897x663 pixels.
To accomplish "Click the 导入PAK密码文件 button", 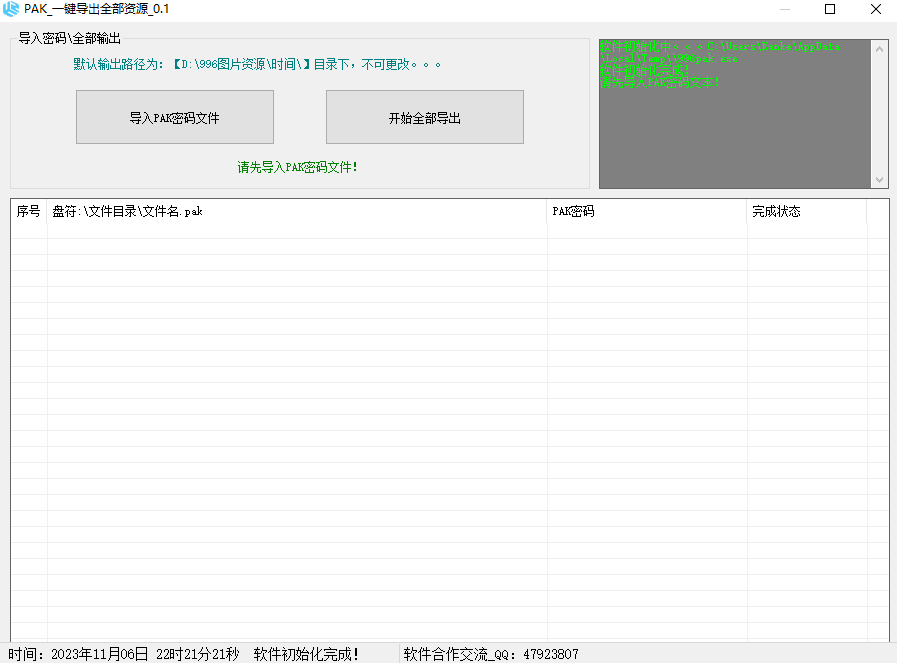I will 174,117.
